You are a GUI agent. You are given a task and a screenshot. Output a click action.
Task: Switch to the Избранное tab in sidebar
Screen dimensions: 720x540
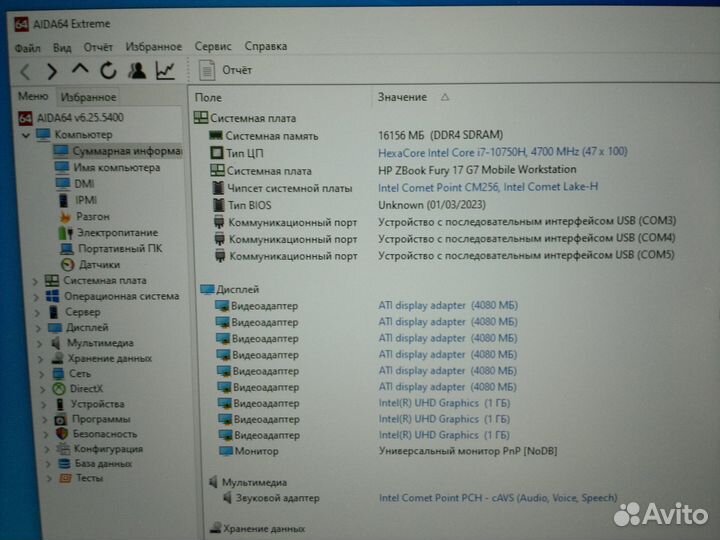pyautogui.click(x=88, y=97)
